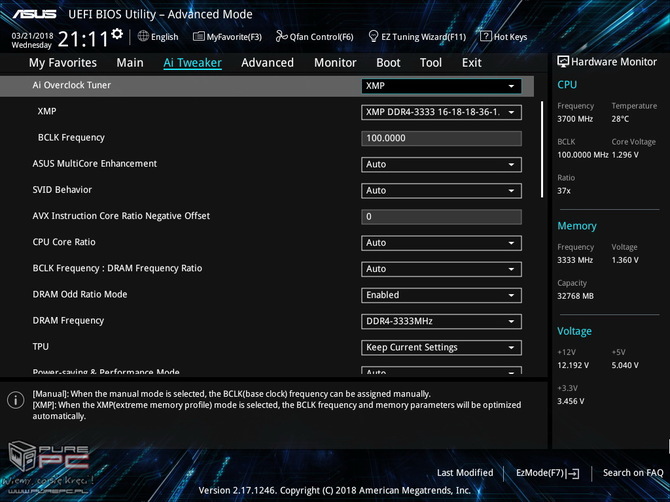Click Last Modified at the bottom
The image size is (670, 502).
465,473
